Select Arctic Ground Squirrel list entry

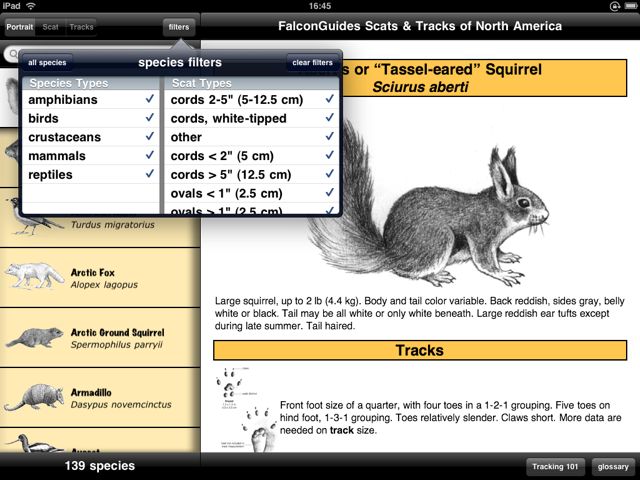(x=100, y=338)
